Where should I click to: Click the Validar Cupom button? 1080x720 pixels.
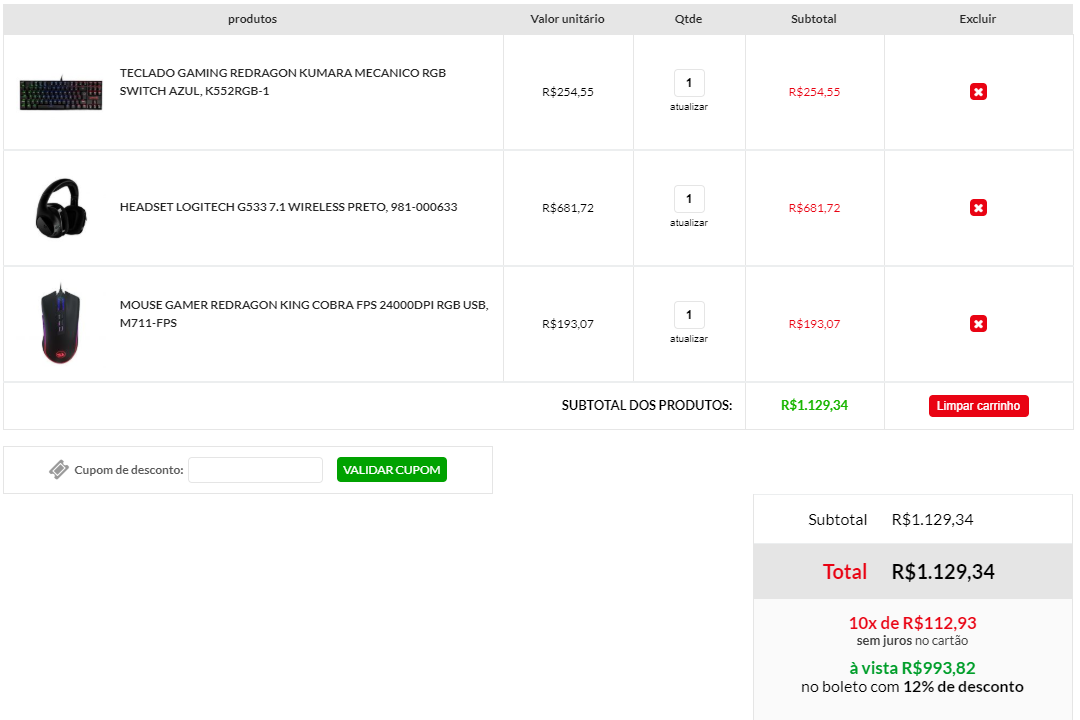click(x=391, y=470)
